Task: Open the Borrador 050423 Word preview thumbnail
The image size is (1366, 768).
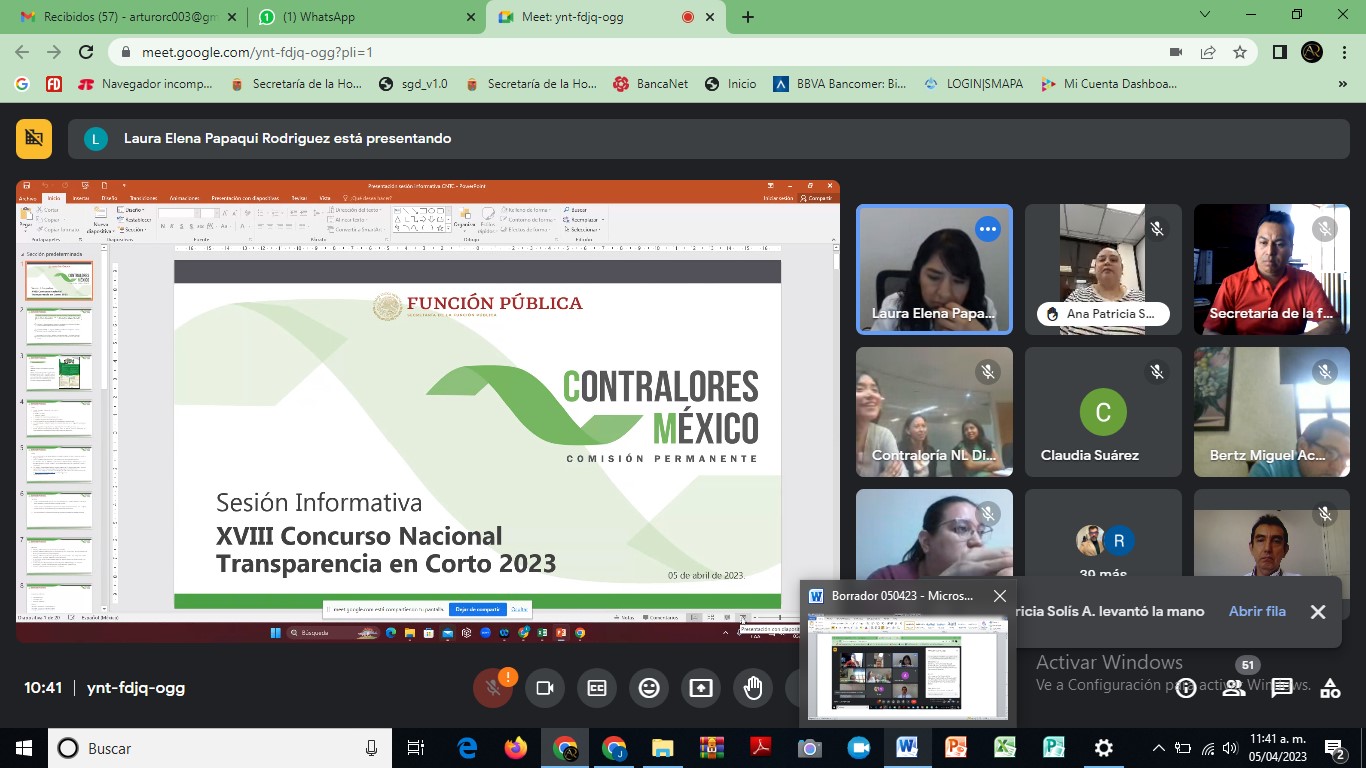Action: point(908,666)
